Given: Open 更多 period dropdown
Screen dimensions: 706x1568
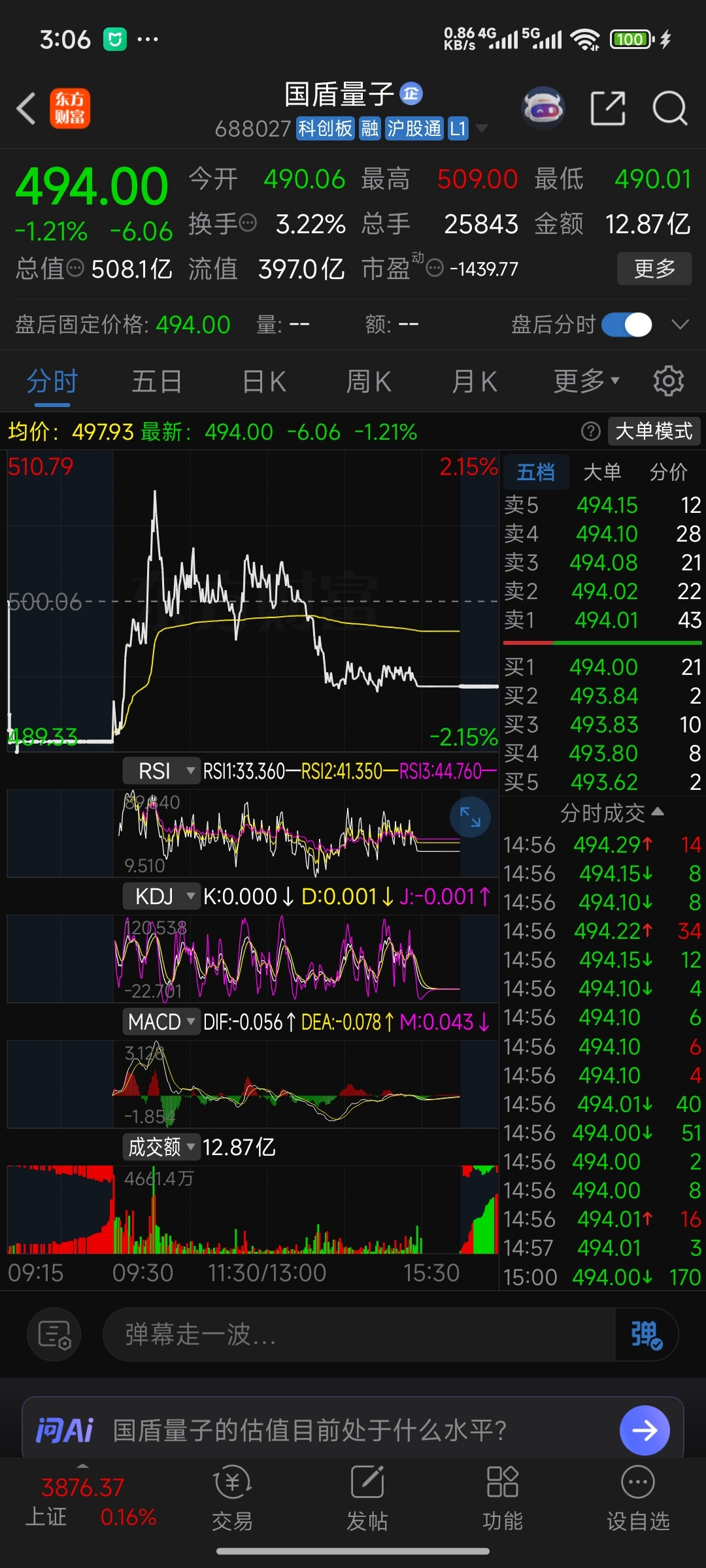Looking at the screenshot, I should 586,381.
